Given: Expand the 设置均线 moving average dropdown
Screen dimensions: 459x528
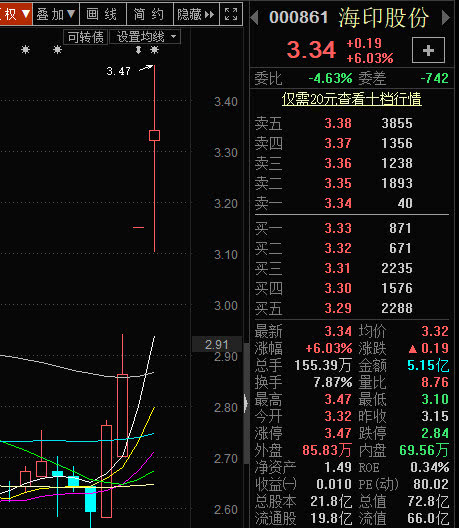Looking at the screenshot, I should tap(145, 37).
